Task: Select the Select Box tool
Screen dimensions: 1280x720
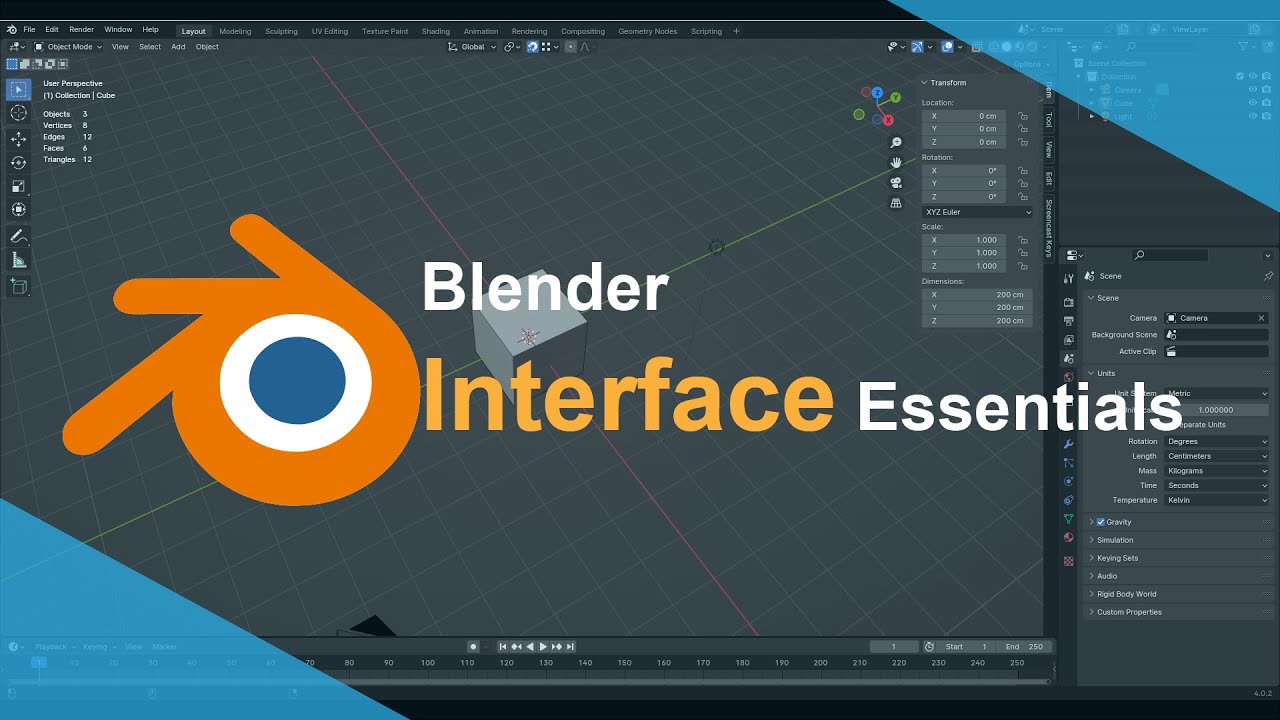Action: click(18, 89)
